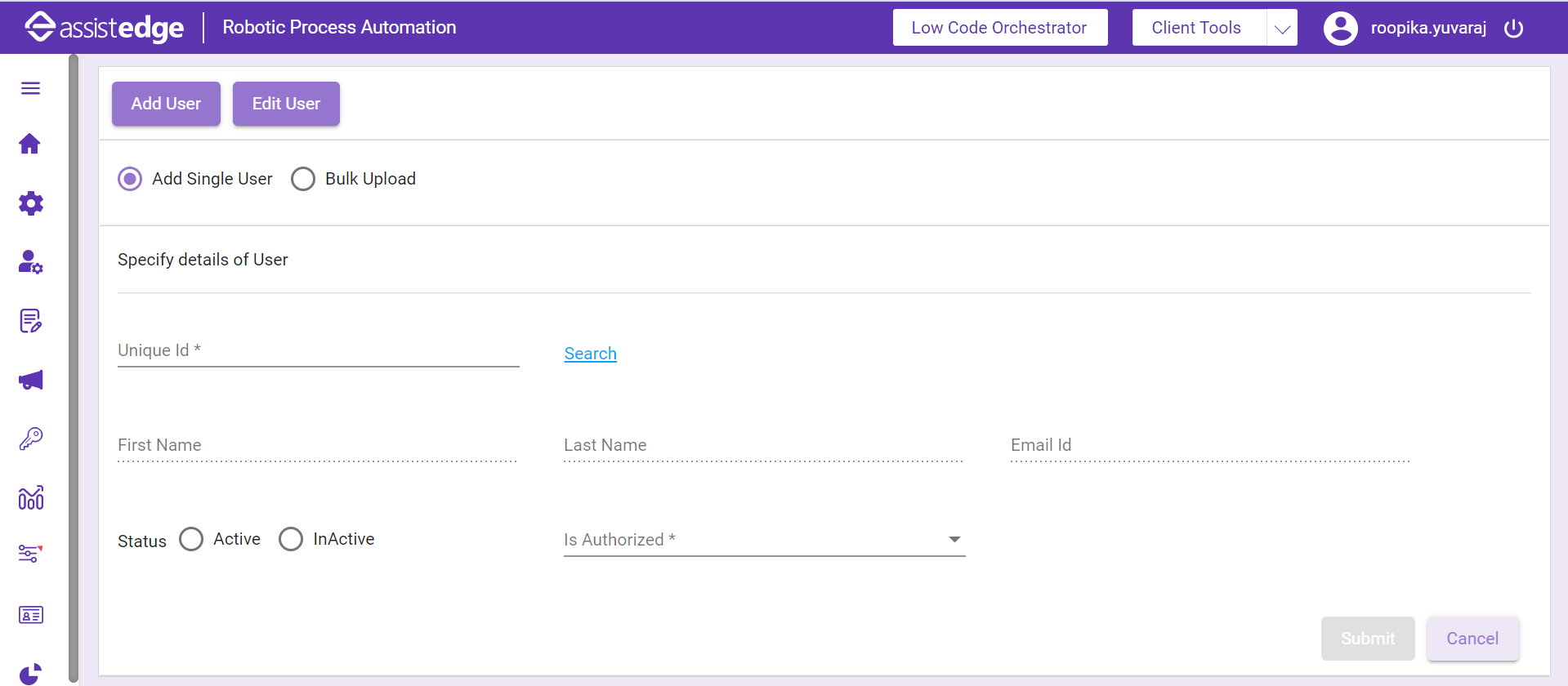
Task: Select the Add Single User radio button
Action: [x=130, y=179]
